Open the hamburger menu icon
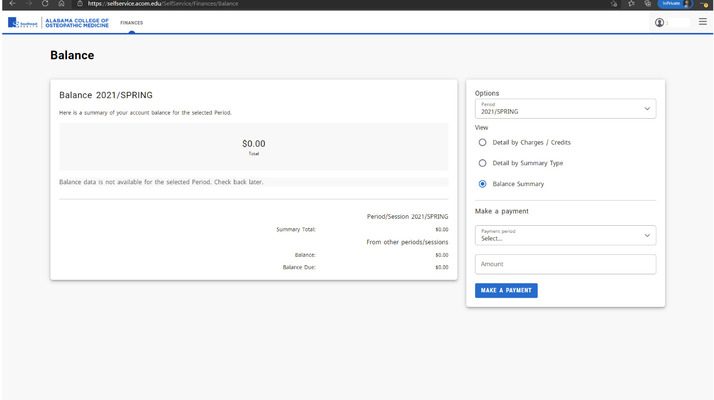The width and height of the screenshot is (714, 400). tap(702, 22)
